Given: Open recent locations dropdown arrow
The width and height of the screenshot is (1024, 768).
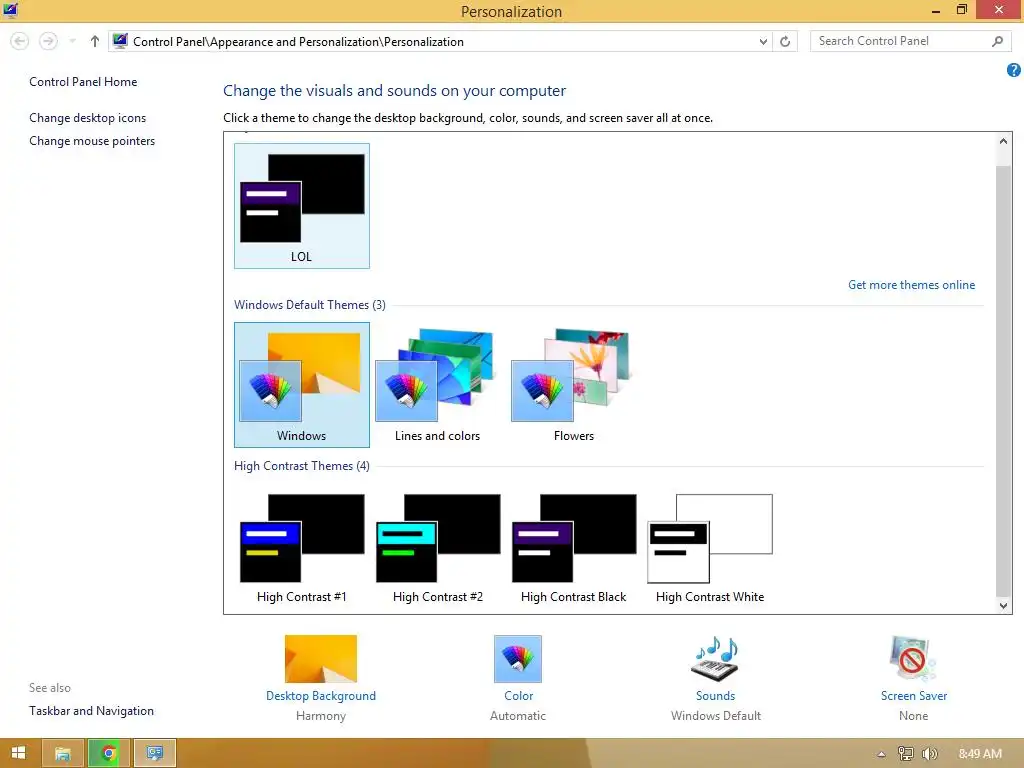Looking at the screenshot, I should (72, 41).
